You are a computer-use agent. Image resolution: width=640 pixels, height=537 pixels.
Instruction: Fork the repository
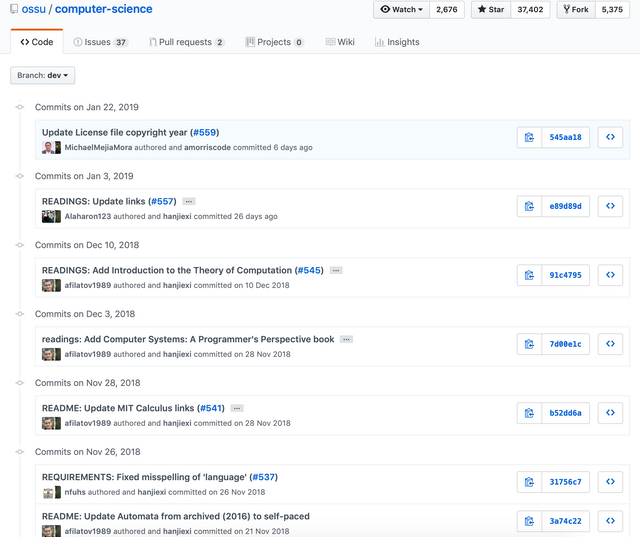tap(576, 9)
